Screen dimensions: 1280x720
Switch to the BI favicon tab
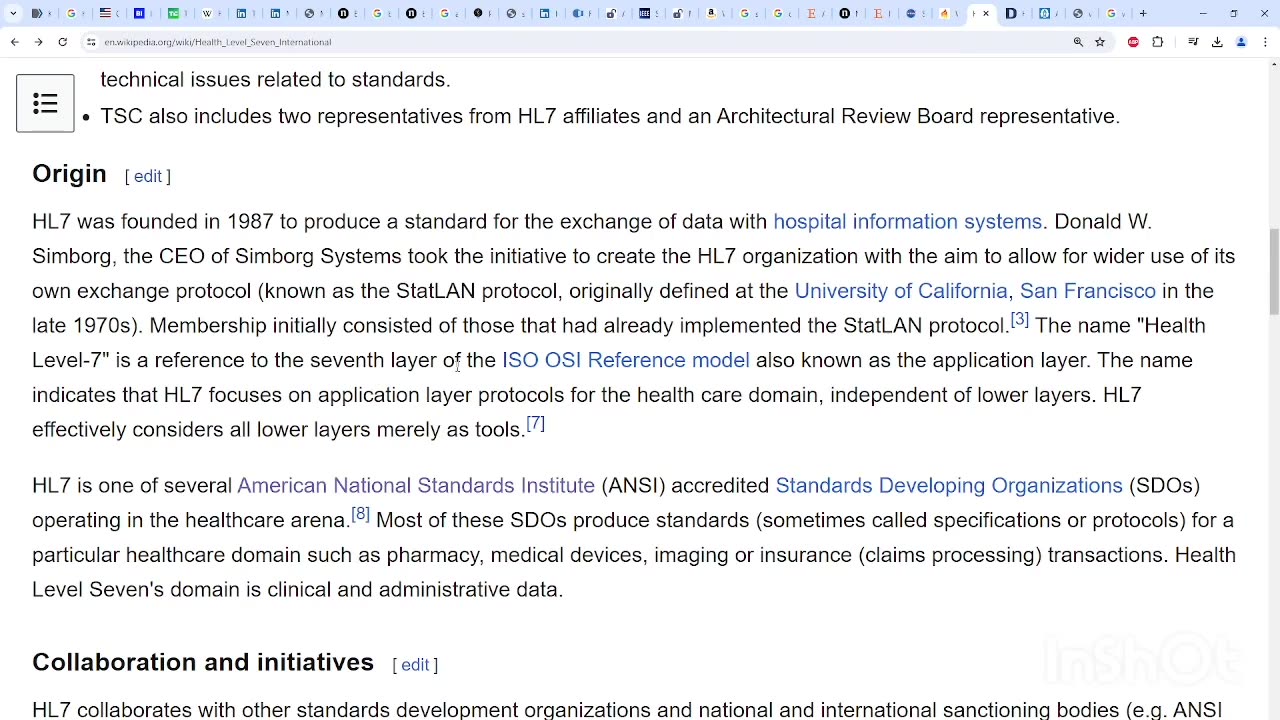[x=139, y=13]
